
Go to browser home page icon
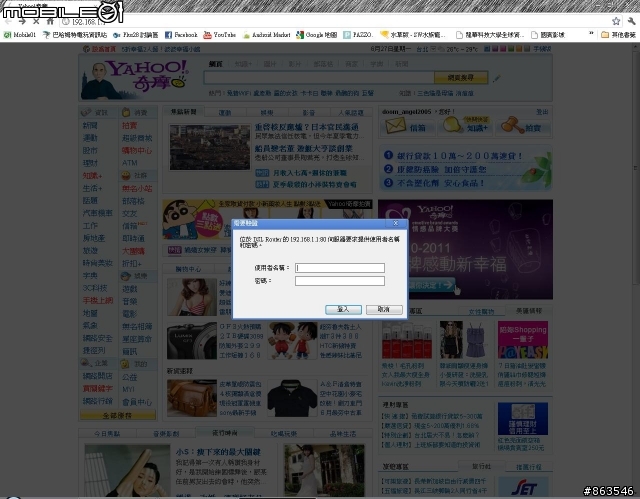coord(50,21)
